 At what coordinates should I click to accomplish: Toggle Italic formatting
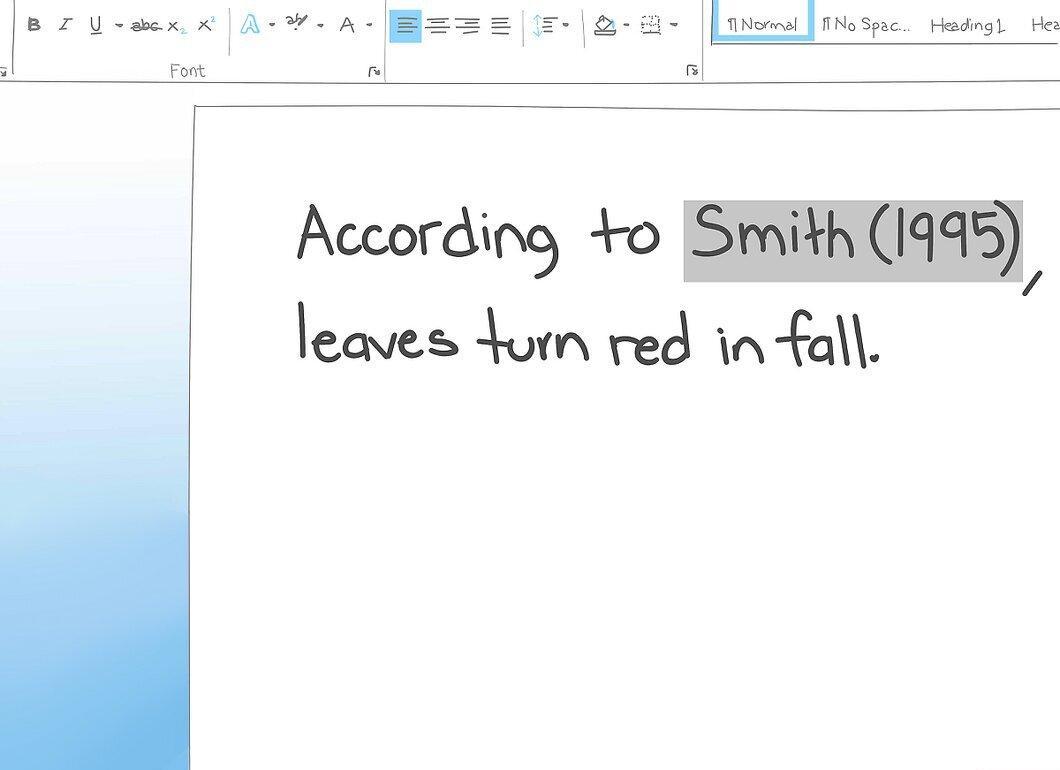pos(65,25)
